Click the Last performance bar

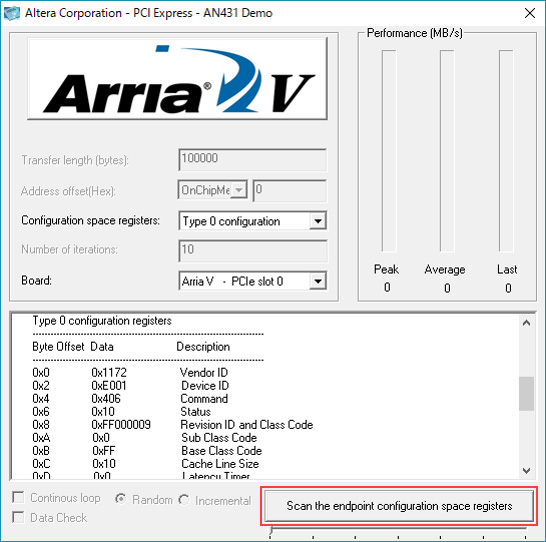tap(506, 151)
